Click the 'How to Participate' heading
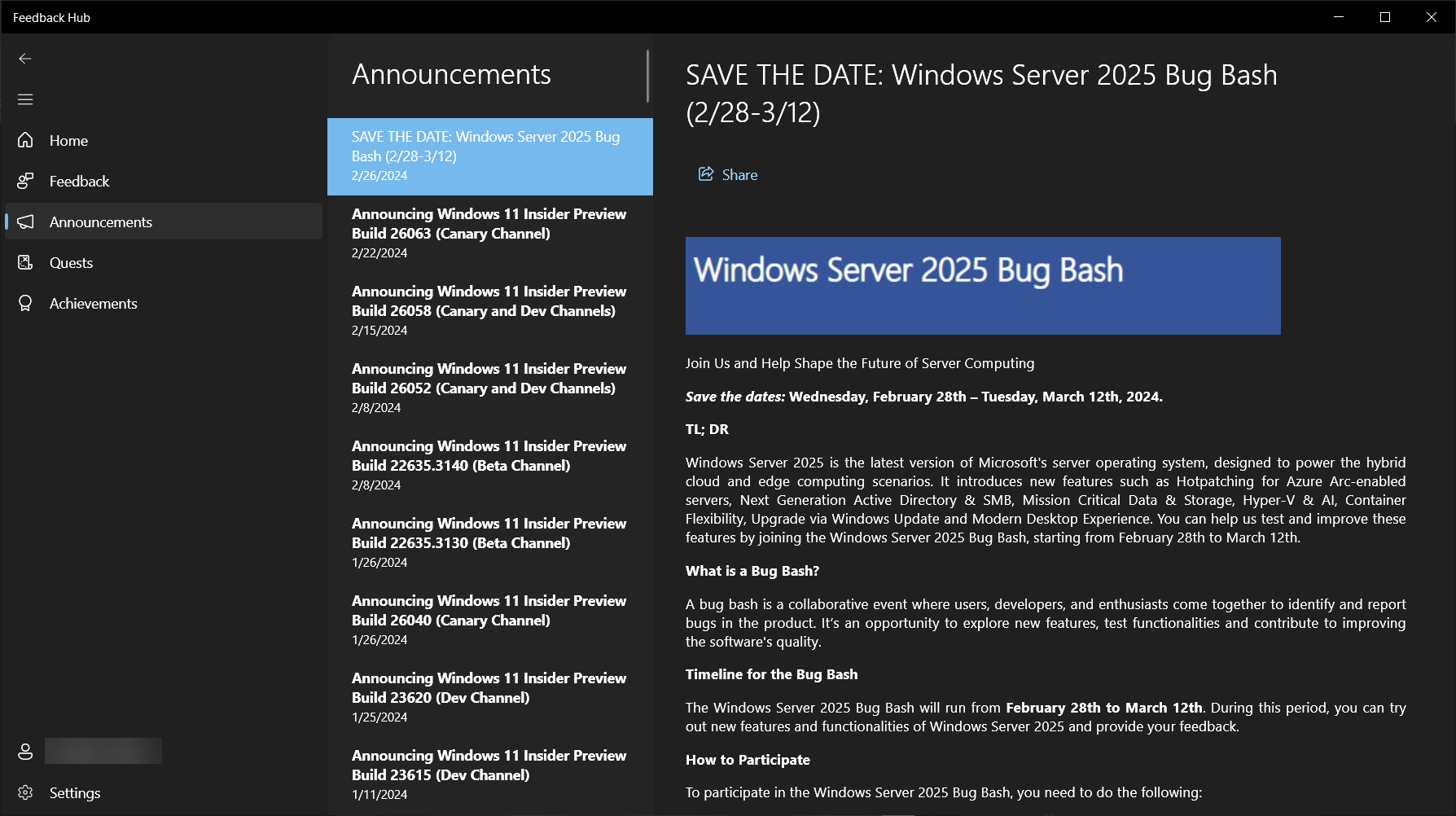 pos(748,760)
